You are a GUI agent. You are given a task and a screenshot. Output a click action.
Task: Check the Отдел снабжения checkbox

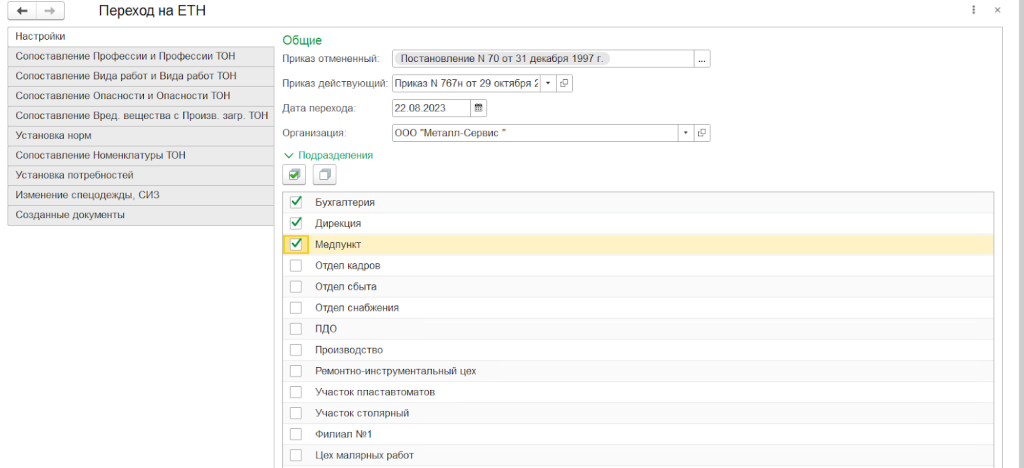pyautogui.click(x=296, y=307)
